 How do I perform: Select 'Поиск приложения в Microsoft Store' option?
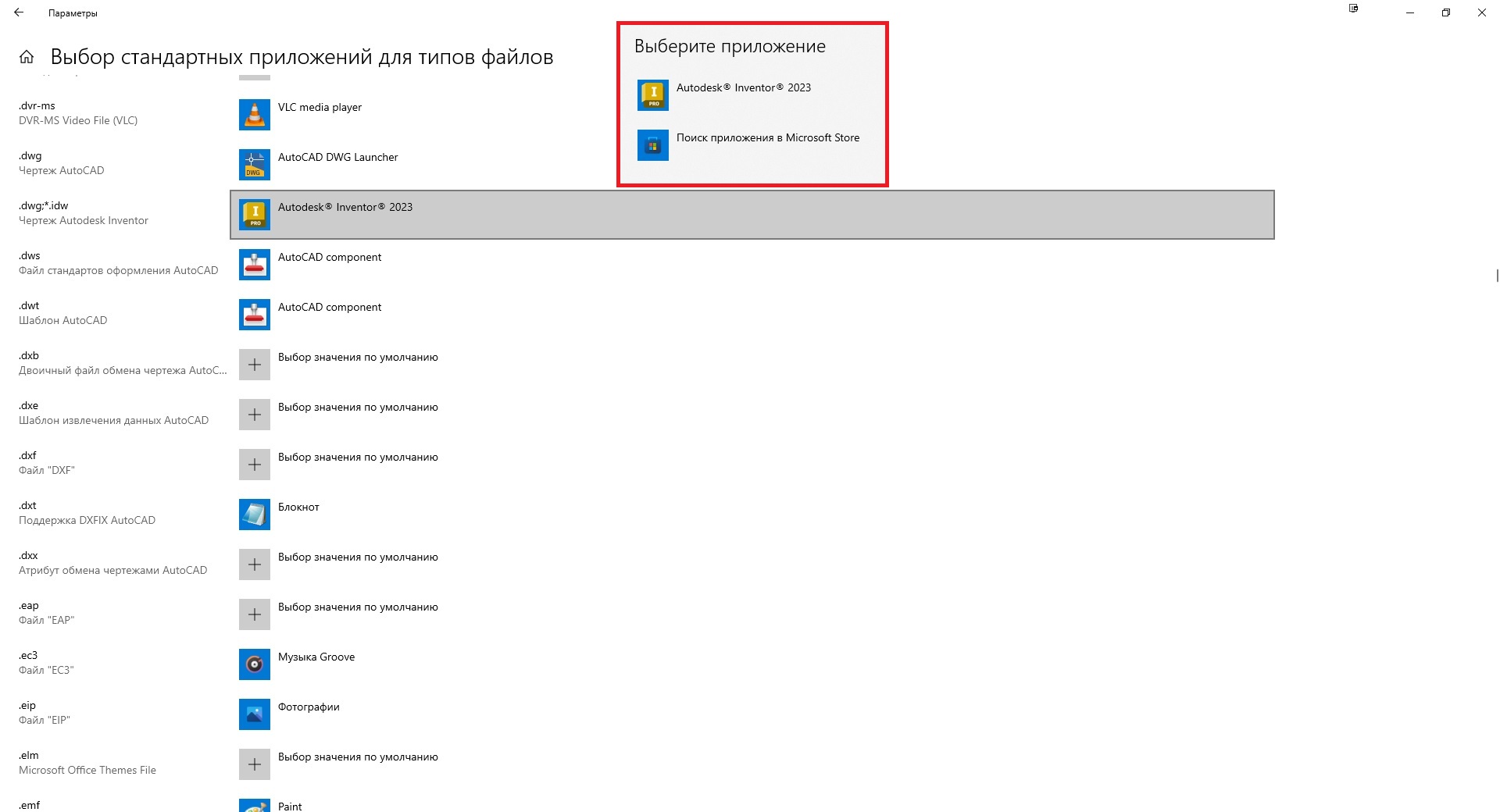pyautogui.click(x=752, y=145)
